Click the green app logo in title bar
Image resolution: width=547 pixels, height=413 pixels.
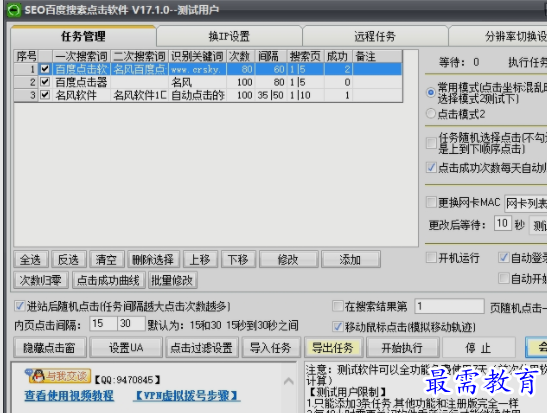click(14, 9)
